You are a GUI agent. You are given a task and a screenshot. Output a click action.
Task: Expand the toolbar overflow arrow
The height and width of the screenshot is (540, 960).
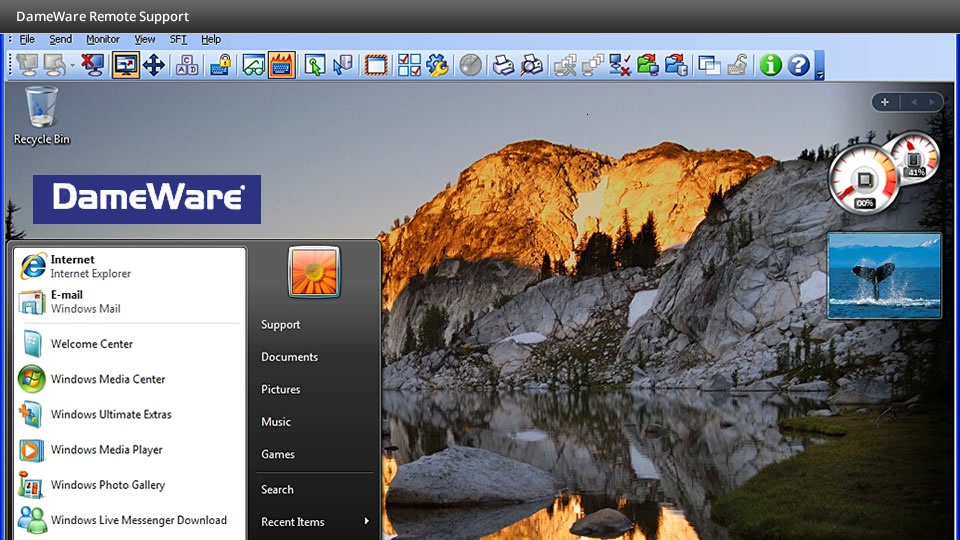coord(820,75)
